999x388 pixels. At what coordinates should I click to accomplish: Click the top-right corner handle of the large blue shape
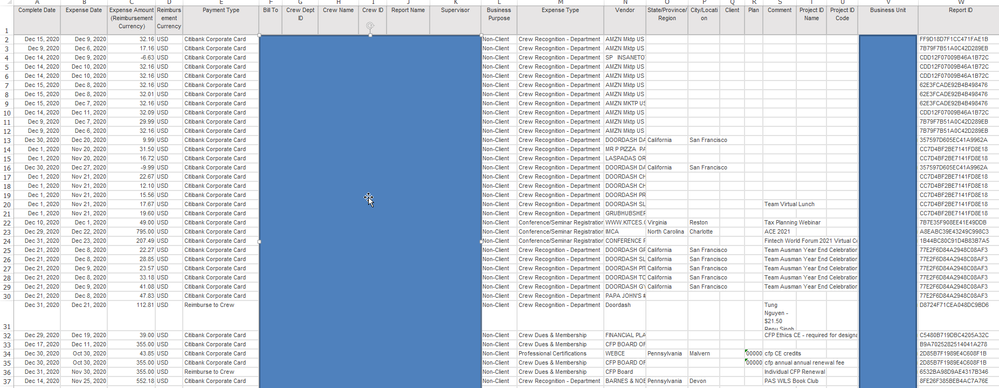pos(481,36)
